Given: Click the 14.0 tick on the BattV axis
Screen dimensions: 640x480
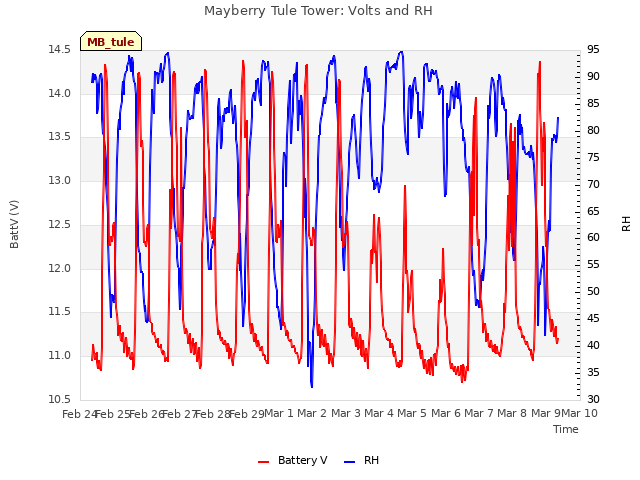Looking at the screenshot, I should coord(59,93).
